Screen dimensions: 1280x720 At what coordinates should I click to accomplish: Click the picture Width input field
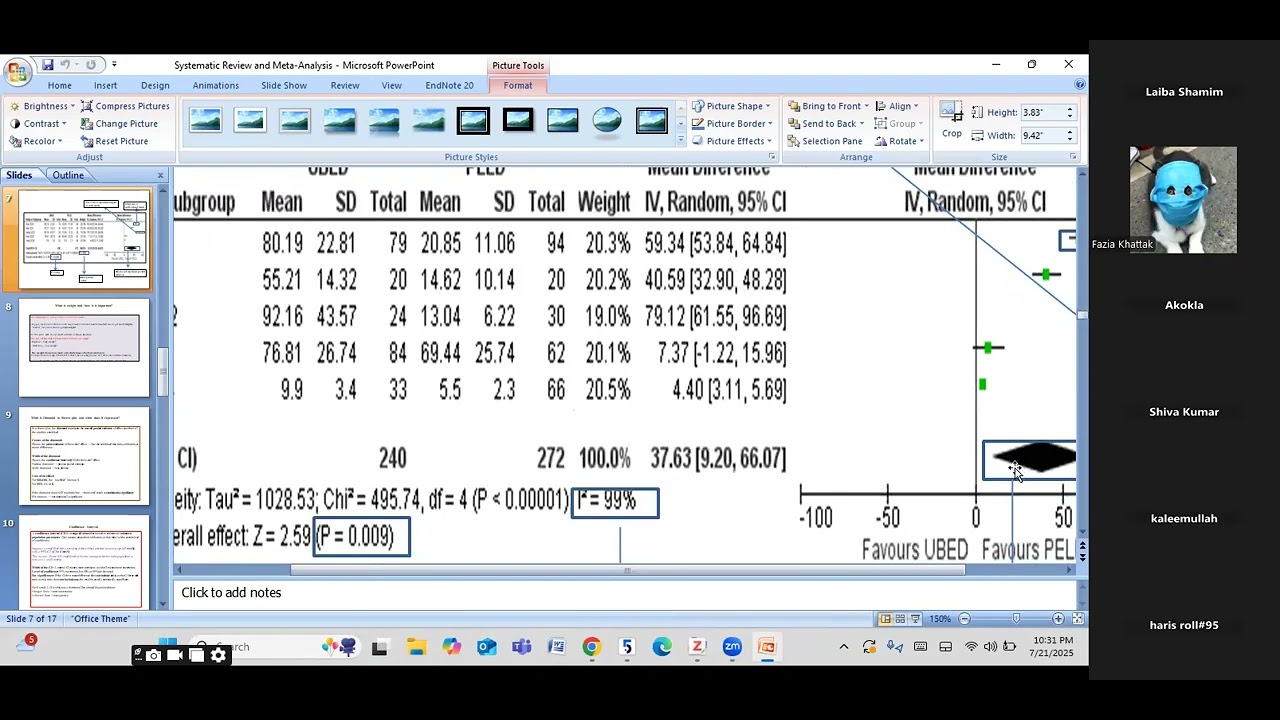tap(1041, 135)
